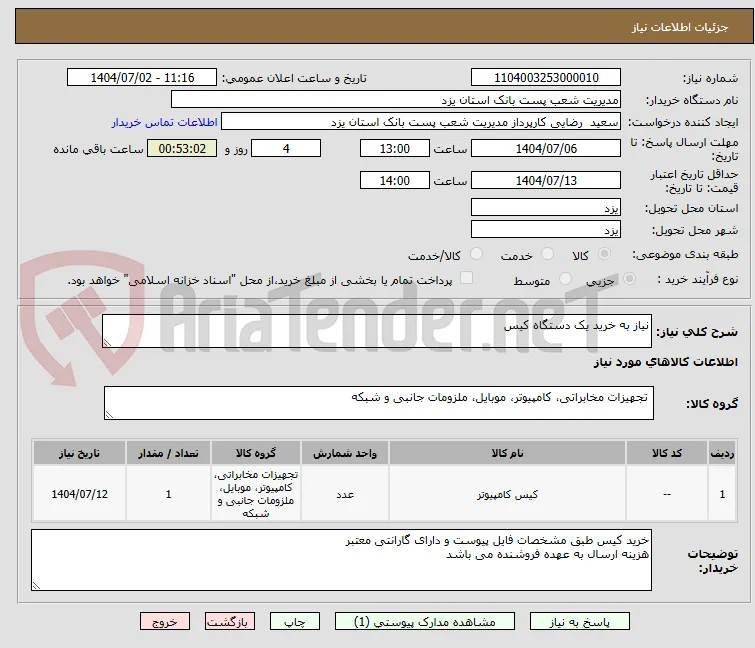Select the جزیی purchase type radio

coord(629,279)
